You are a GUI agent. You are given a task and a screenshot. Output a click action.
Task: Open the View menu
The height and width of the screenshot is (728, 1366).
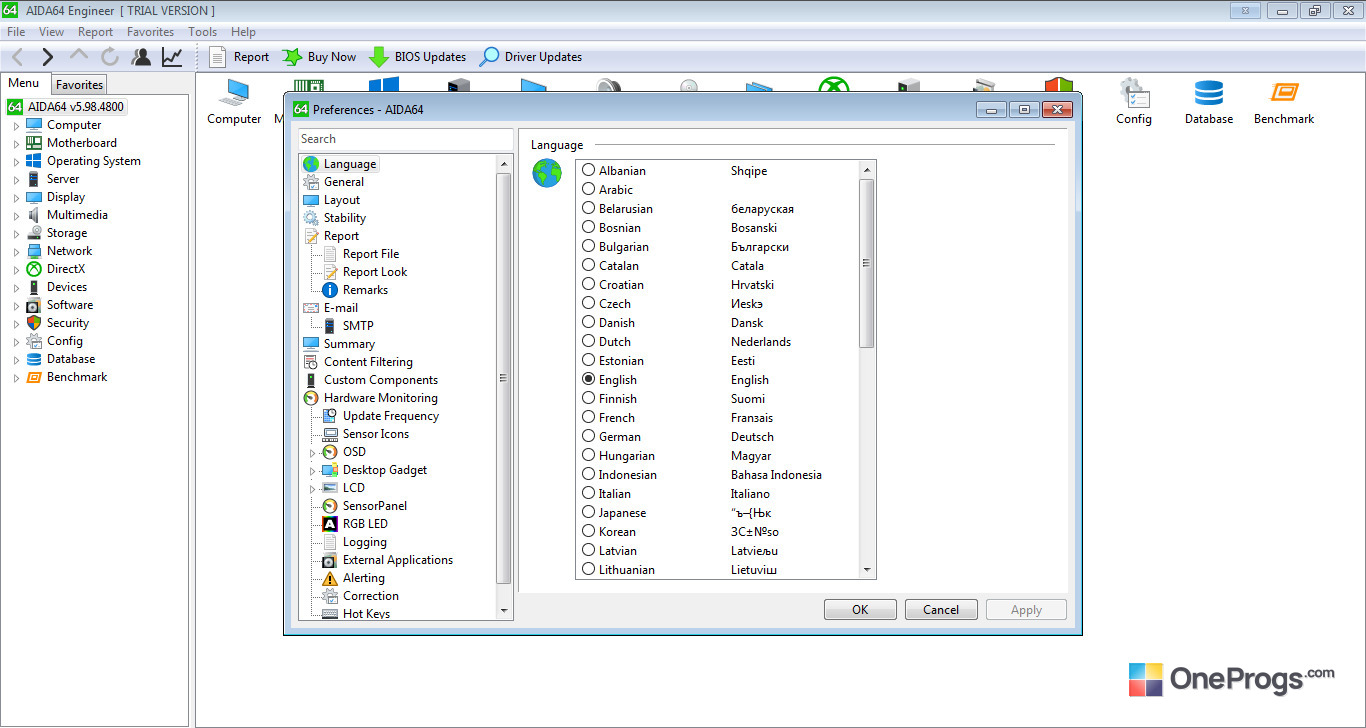(51, 32)
